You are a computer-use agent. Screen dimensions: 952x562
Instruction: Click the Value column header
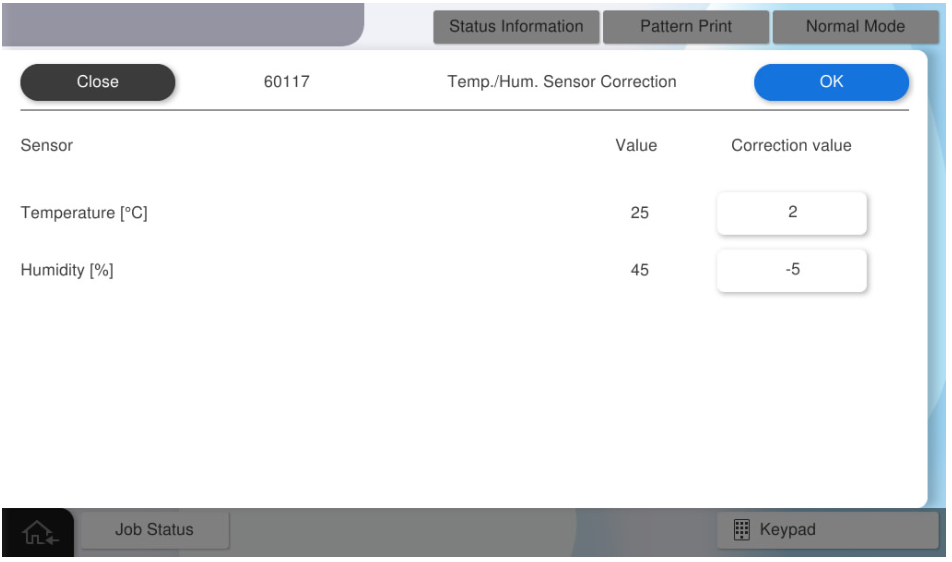(x=636, y=146)
